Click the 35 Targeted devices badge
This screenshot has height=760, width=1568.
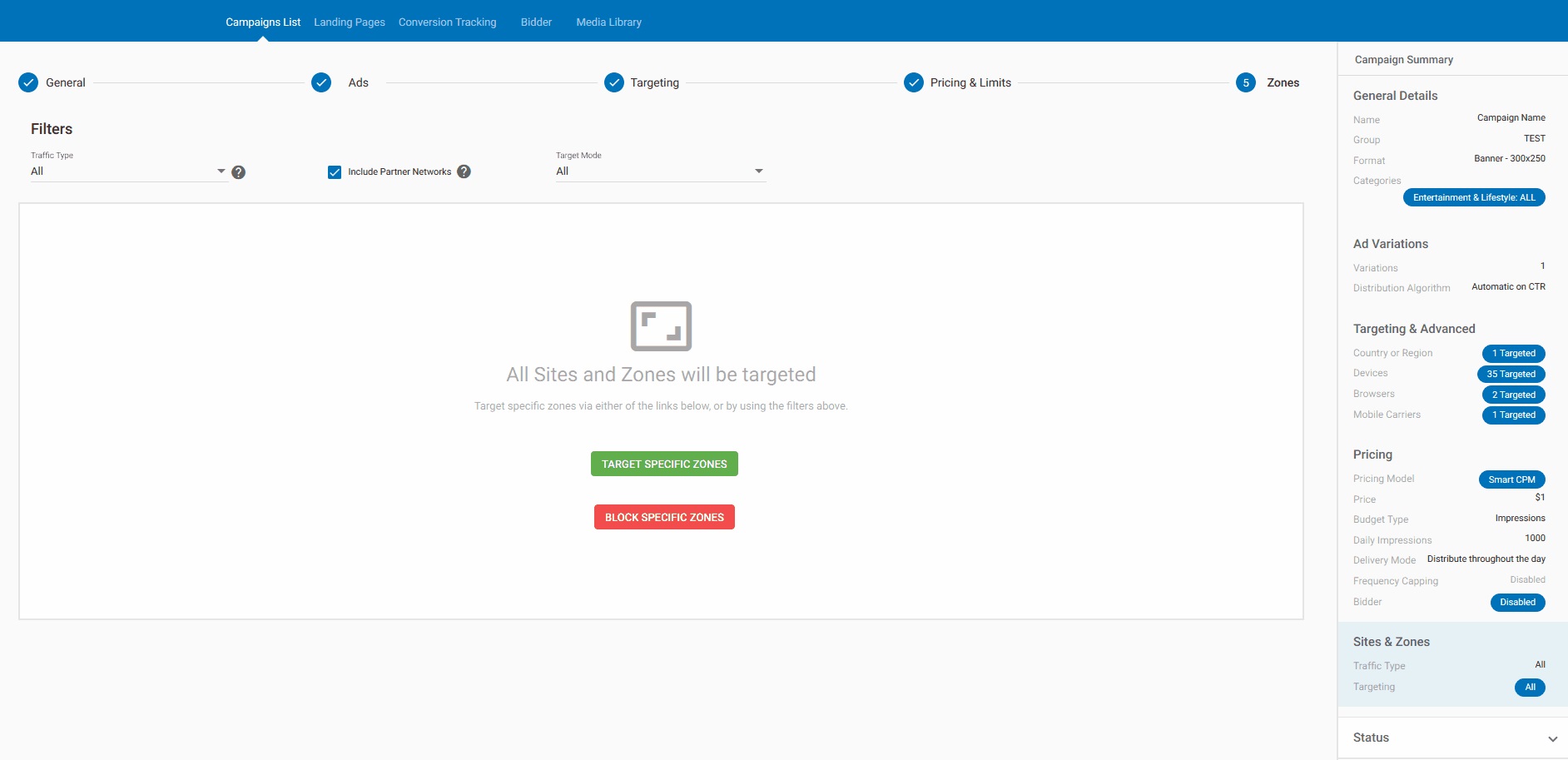(x=1511, y=375)
